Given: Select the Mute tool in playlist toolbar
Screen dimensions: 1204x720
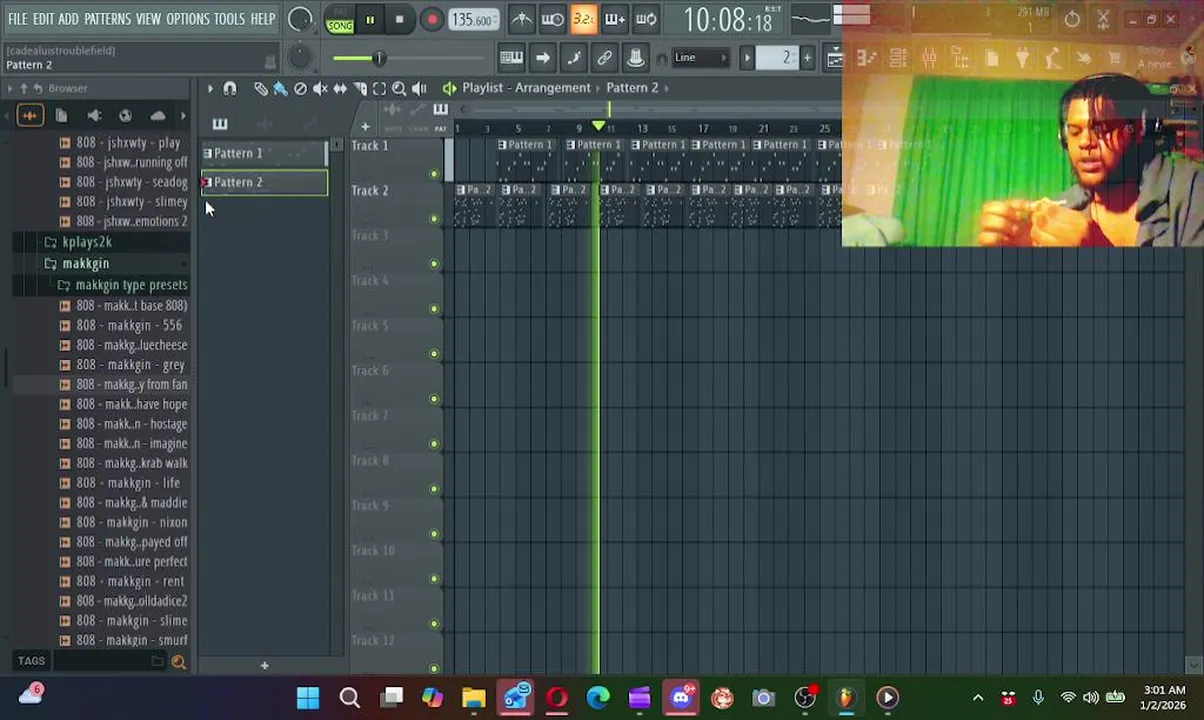Looking at the screenshot, I should (x=320, y=88).
